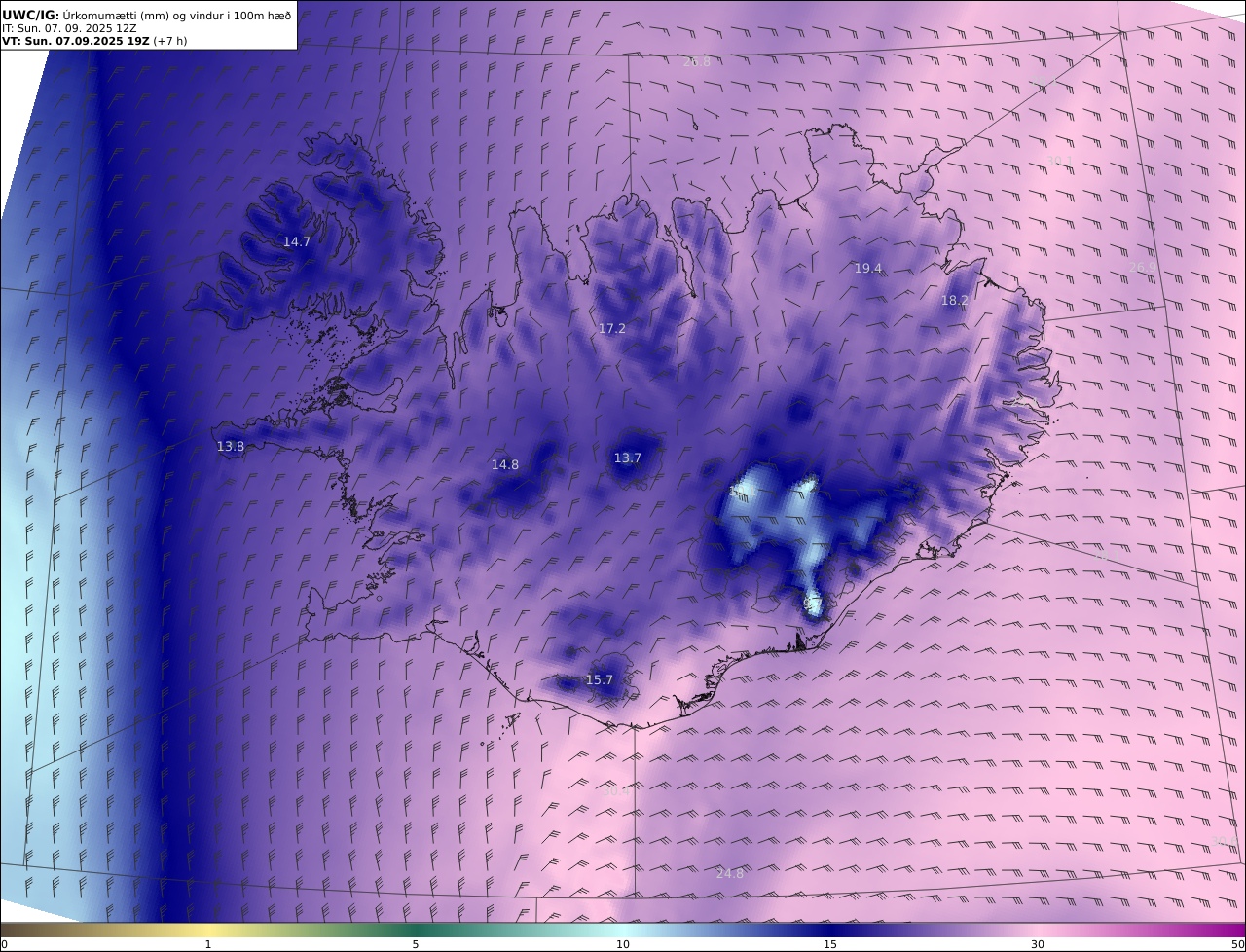Click the valid time 'VT: Sun. 07.09.2025 19Z'
The image size is (1246, 952).
[76, 41]
